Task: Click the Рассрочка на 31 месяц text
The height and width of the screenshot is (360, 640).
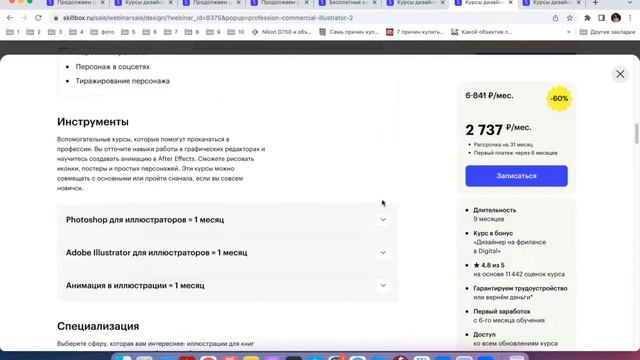Action: (503, 144)
